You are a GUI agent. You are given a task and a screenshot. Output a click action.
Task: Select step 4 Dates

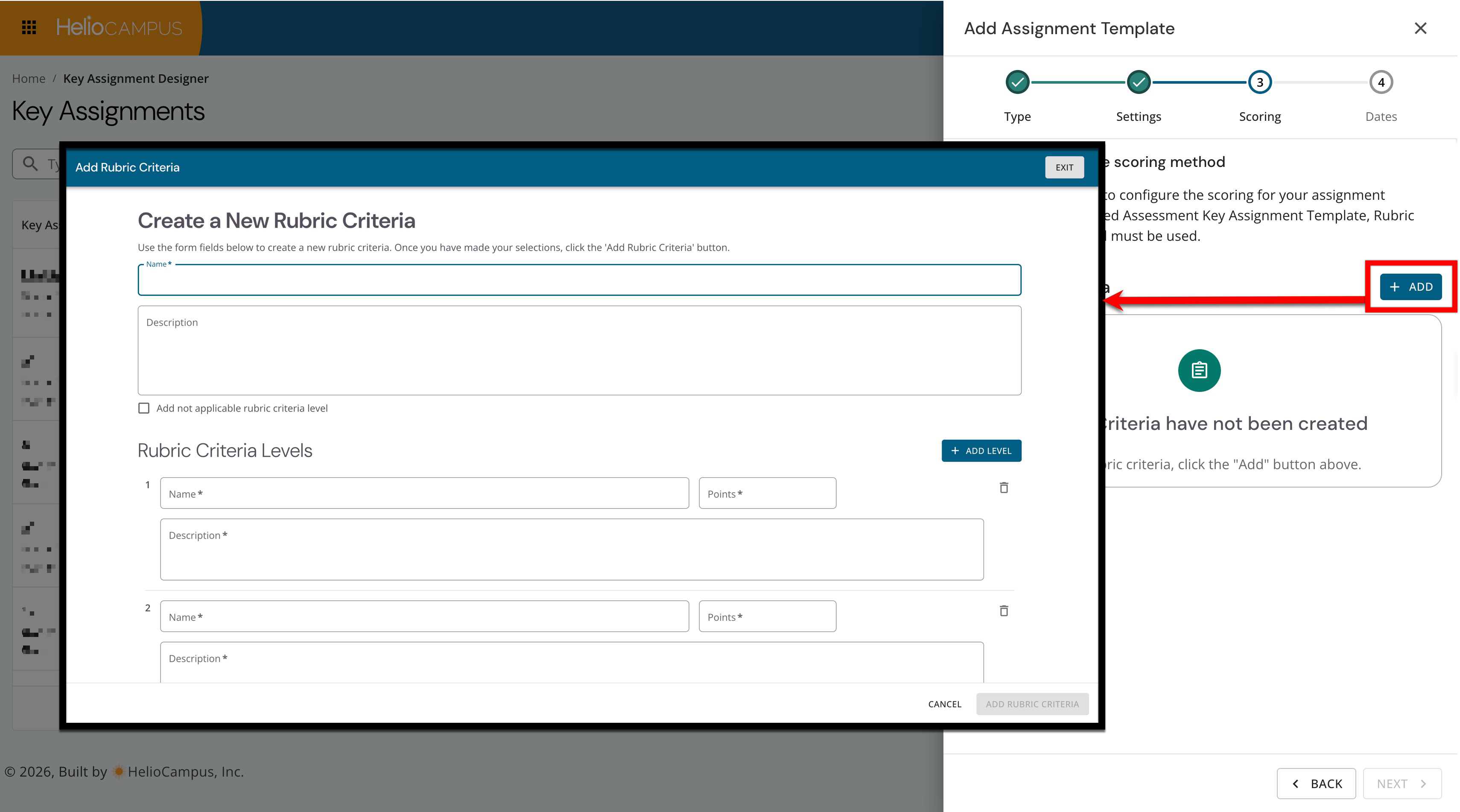coord(1381,83)
